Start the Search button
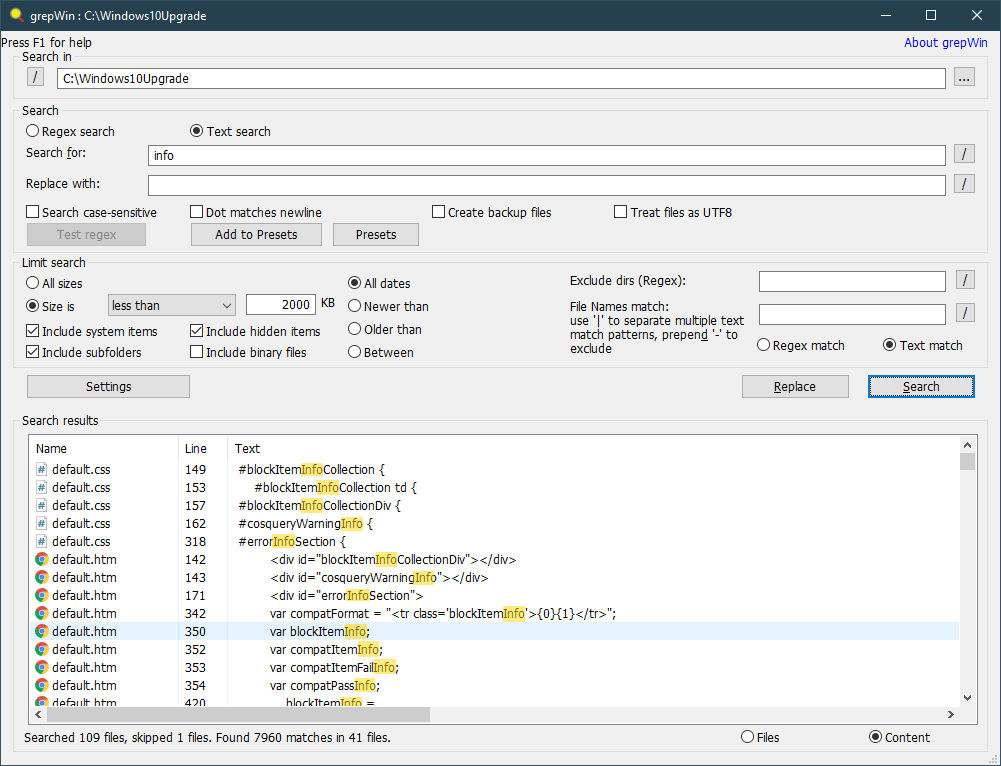This screenshot has height=766, width=1001. click(921, 386)
